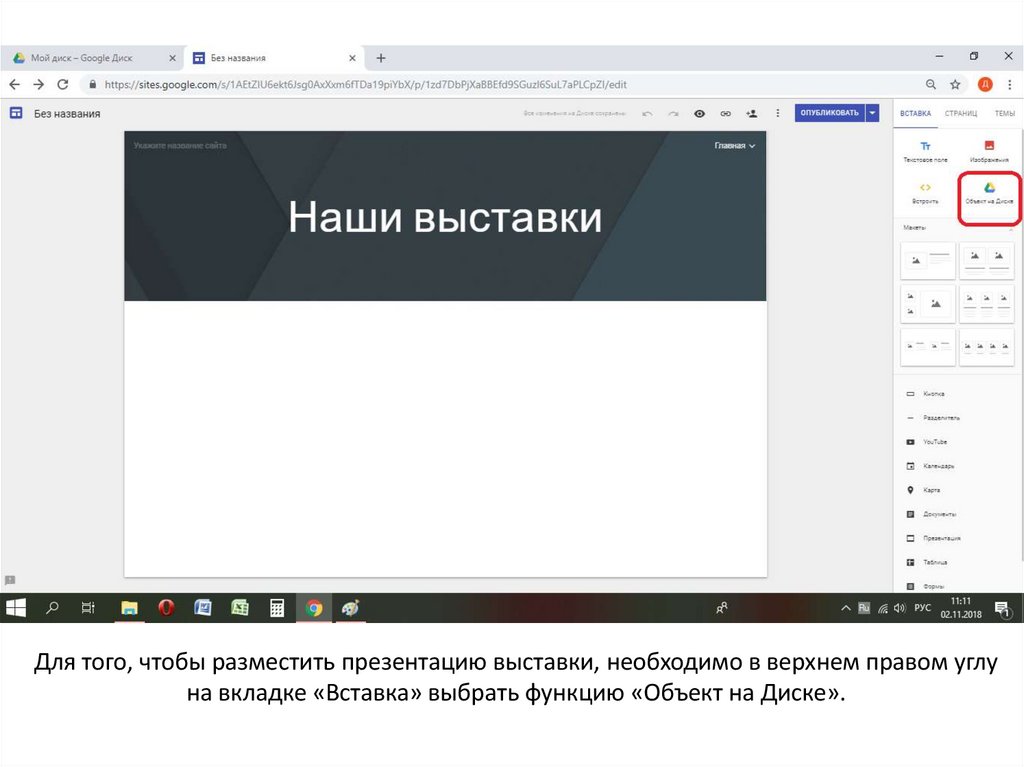This screenshot has width=1024, height=767.
Task: Open browser zoom magnifier icon
Action: tap(931, 84)
